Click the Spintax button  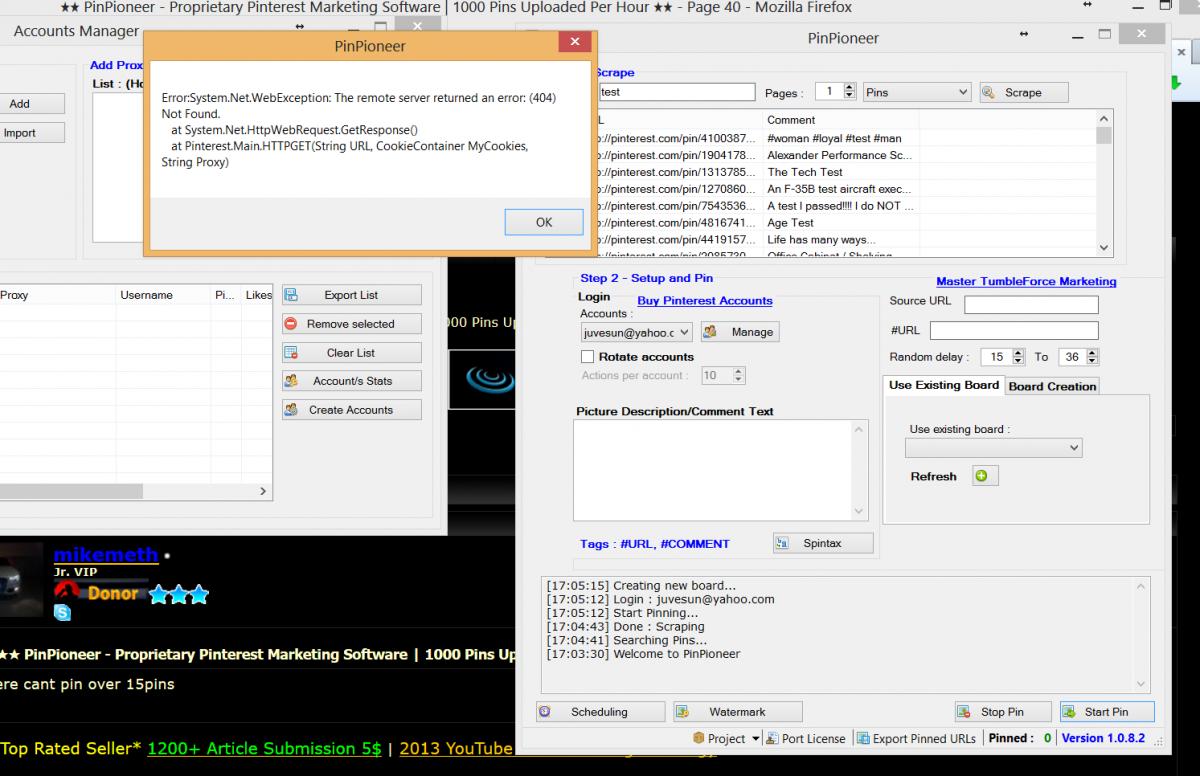click(x=824, y=543)
